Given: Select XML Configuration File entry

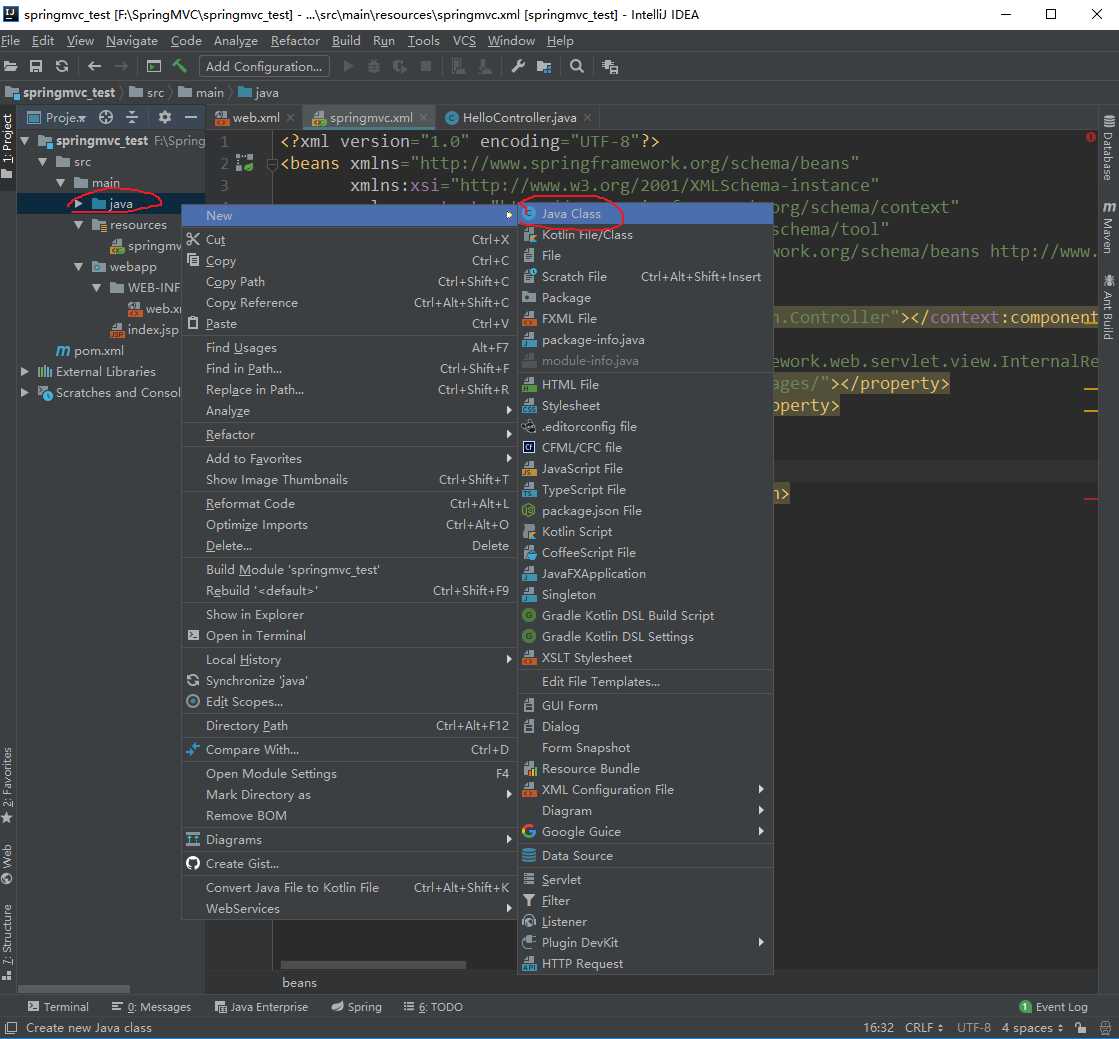Looking at the screenshot, I should point(645,789).
